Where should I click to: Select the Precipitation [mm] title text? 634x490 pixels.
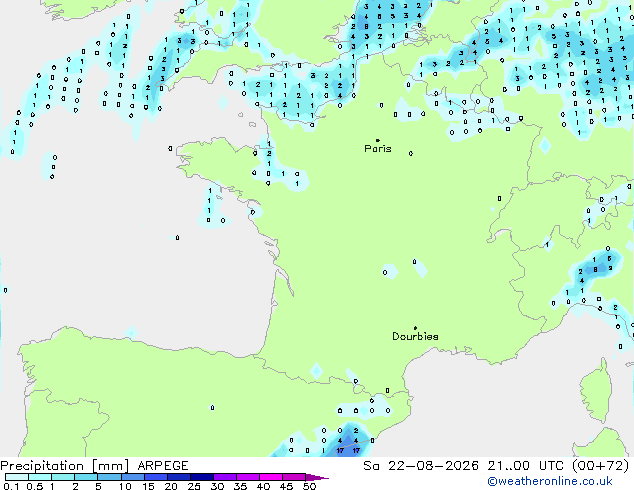65,466
